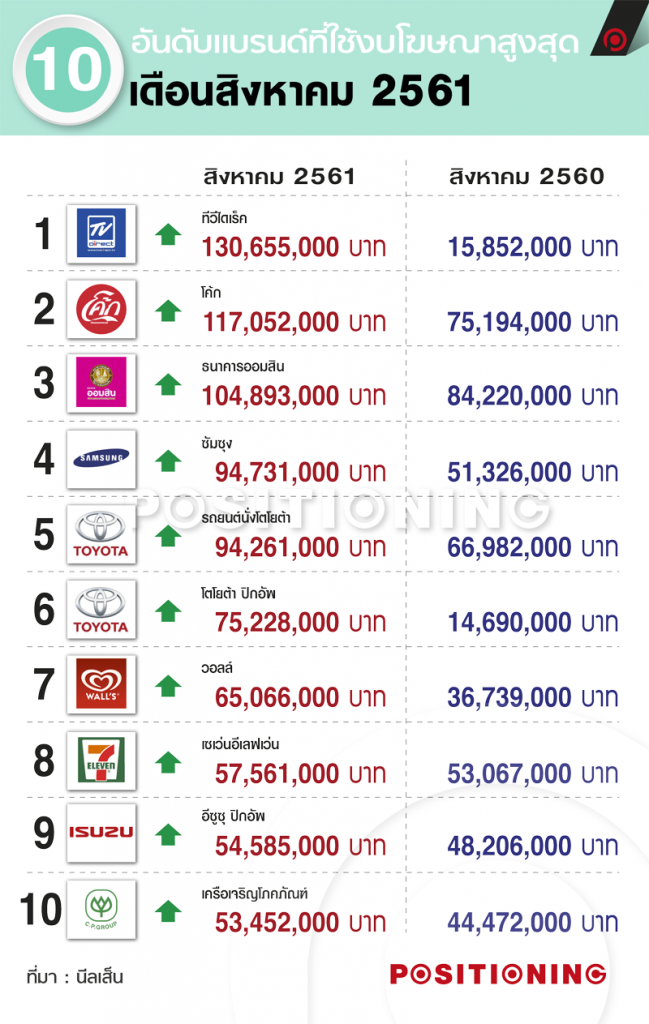Click the green up arrow beside TV Direct
This screenshot has height=1024, width=649.
coord(168,234)
